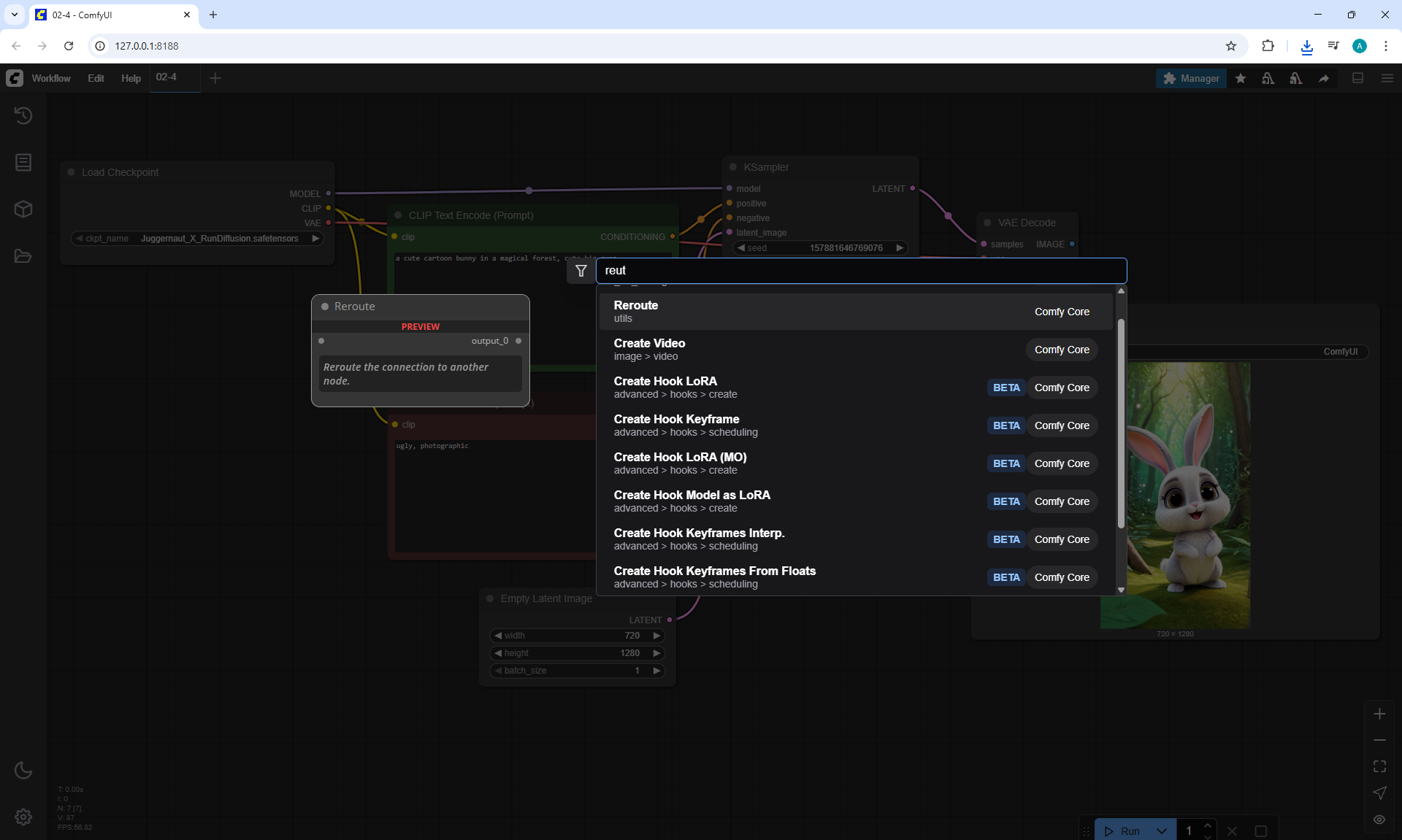
Task: Open the workflows folder sidebar icon
Action: click(23, 256)
